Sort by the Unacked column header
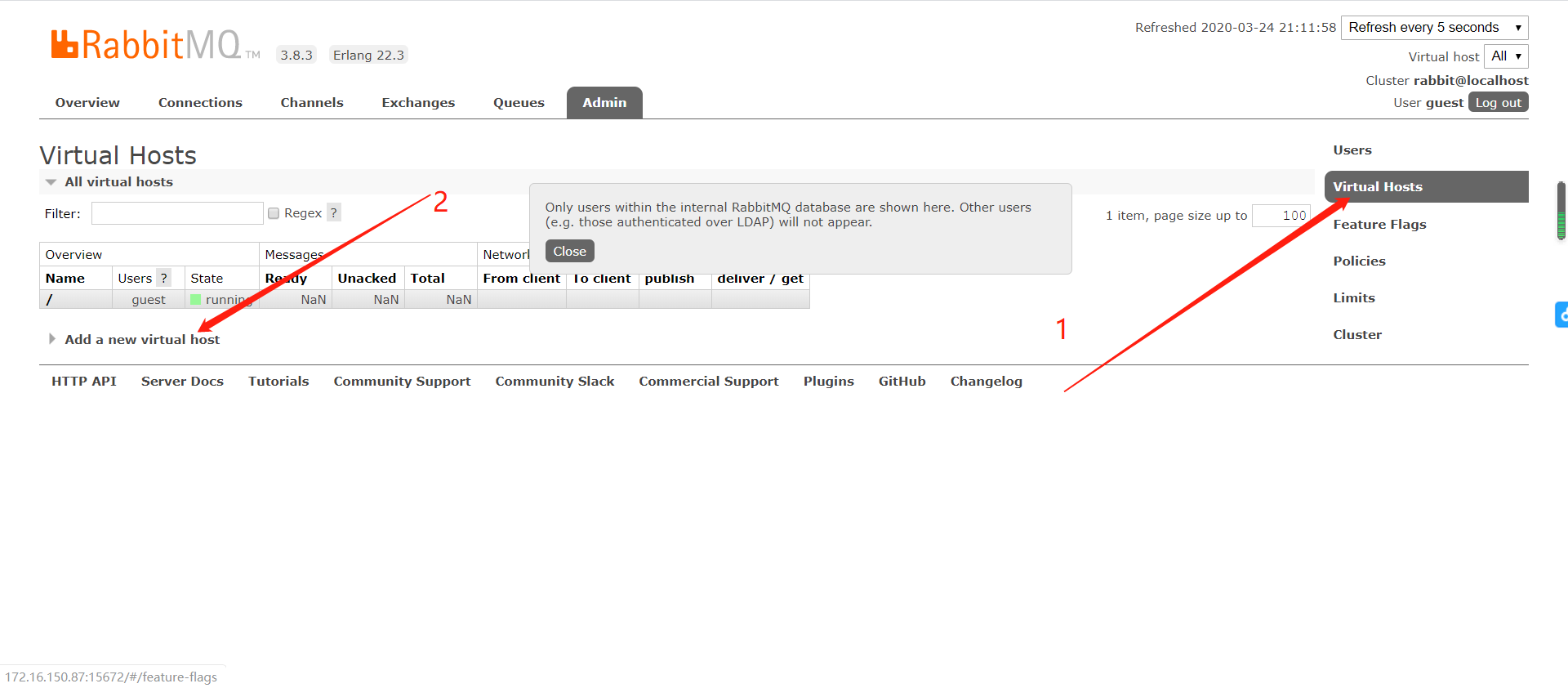1568x688 pixels. click(367, 279)
